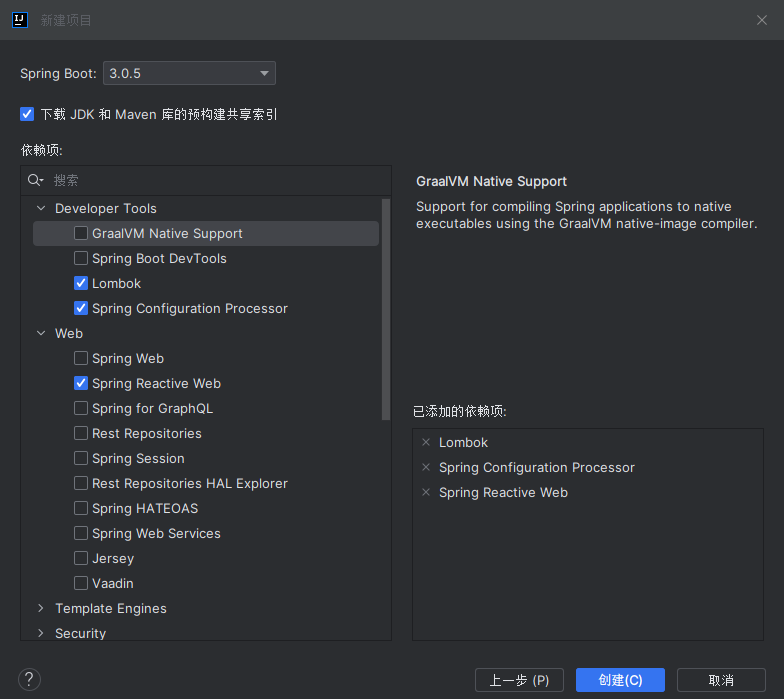
Task: Enable Spring Boot DevTools checkbox
Action: point(81,258)
